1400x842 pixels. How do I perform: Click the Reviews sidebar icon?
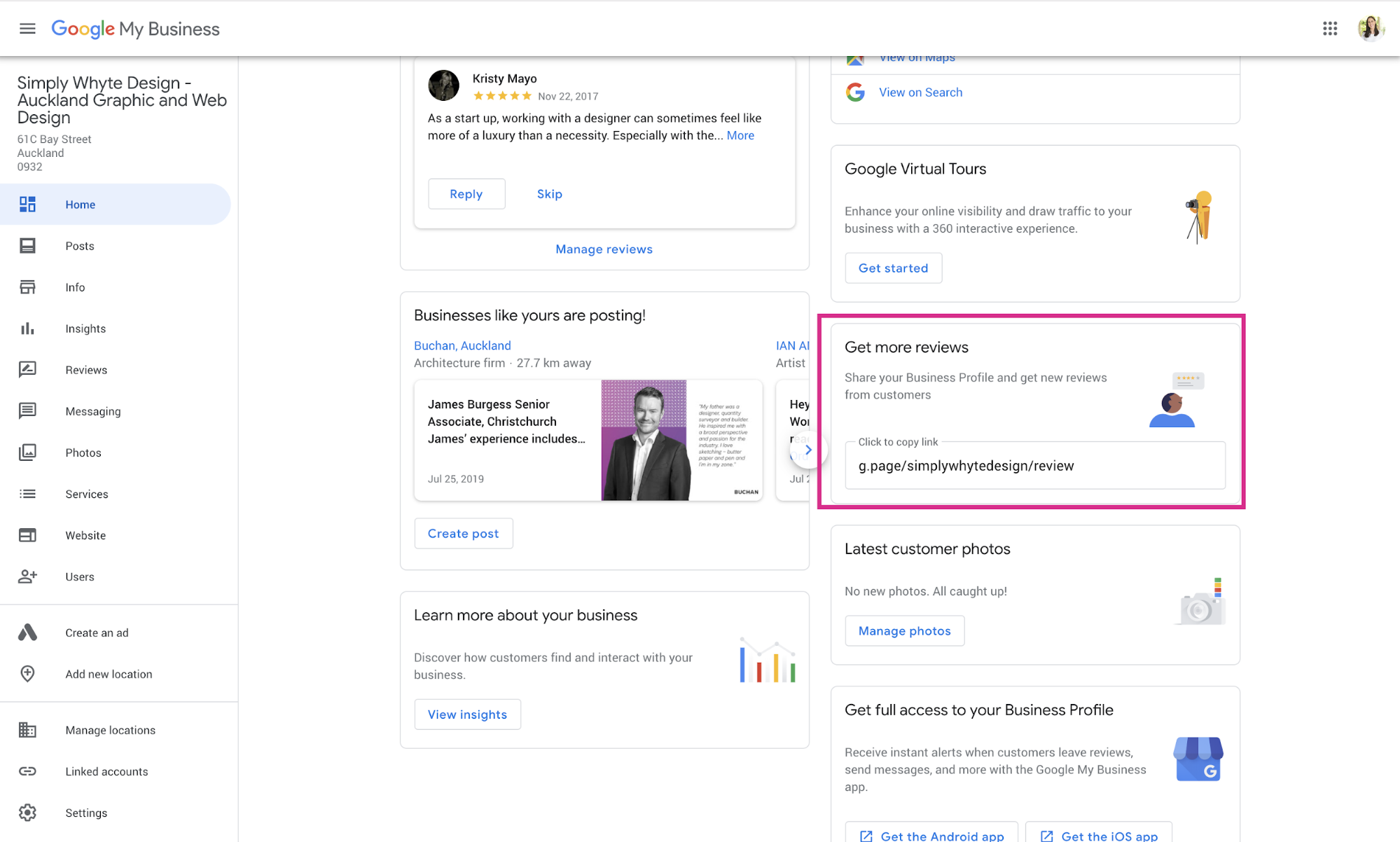(27, 370)
